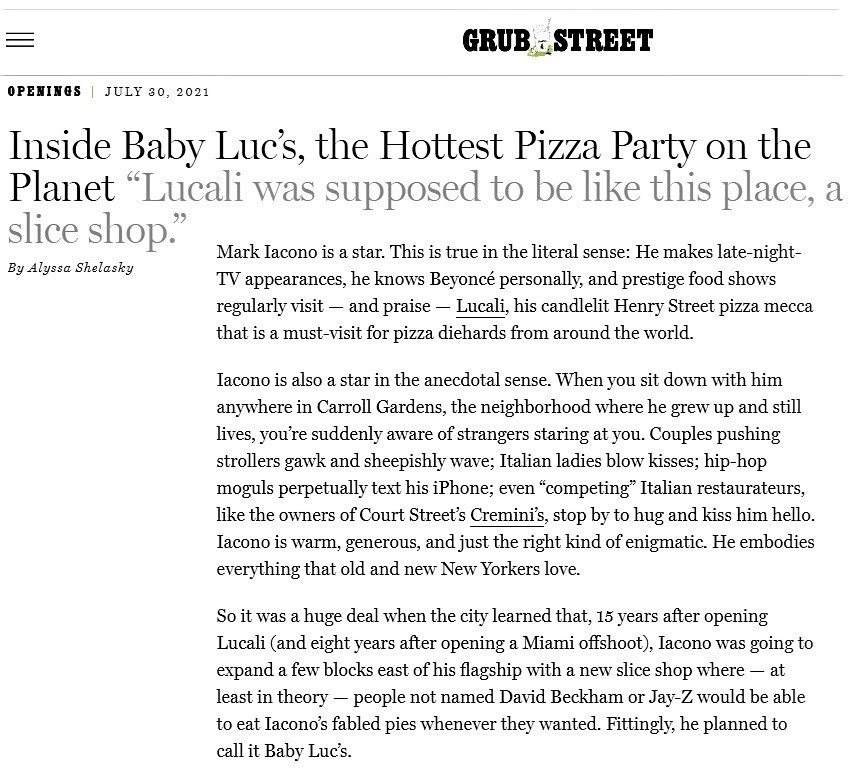Click 'call it Baby Luc's' closing line
Screen dimensions: 851x769
coord(284,750)
